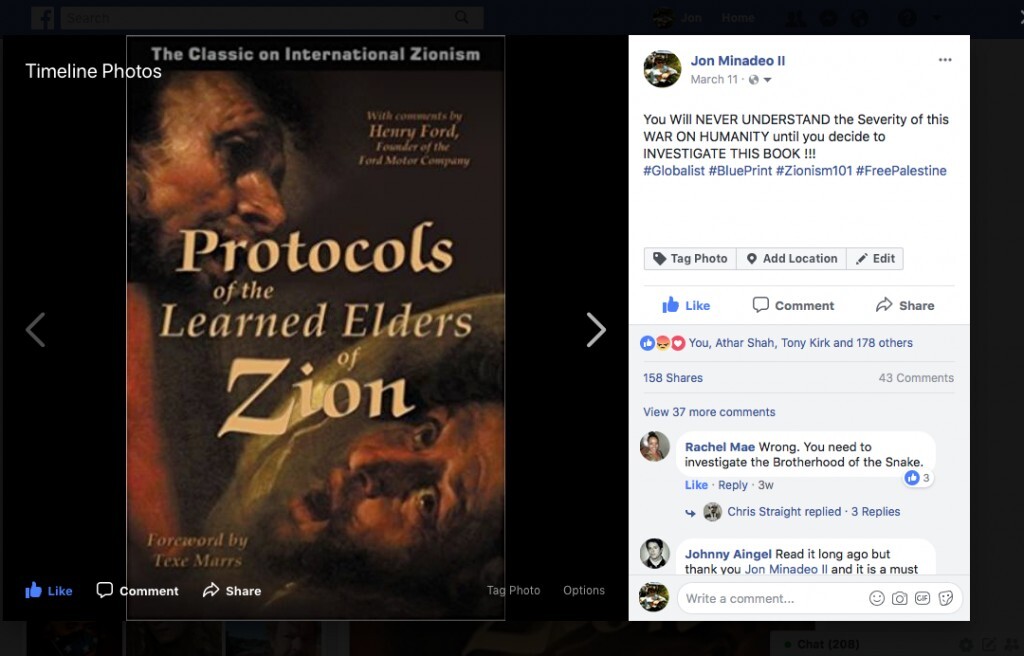Open the #FreePalestine hashtag link
Screen dimensions: 1024x656
901,171
